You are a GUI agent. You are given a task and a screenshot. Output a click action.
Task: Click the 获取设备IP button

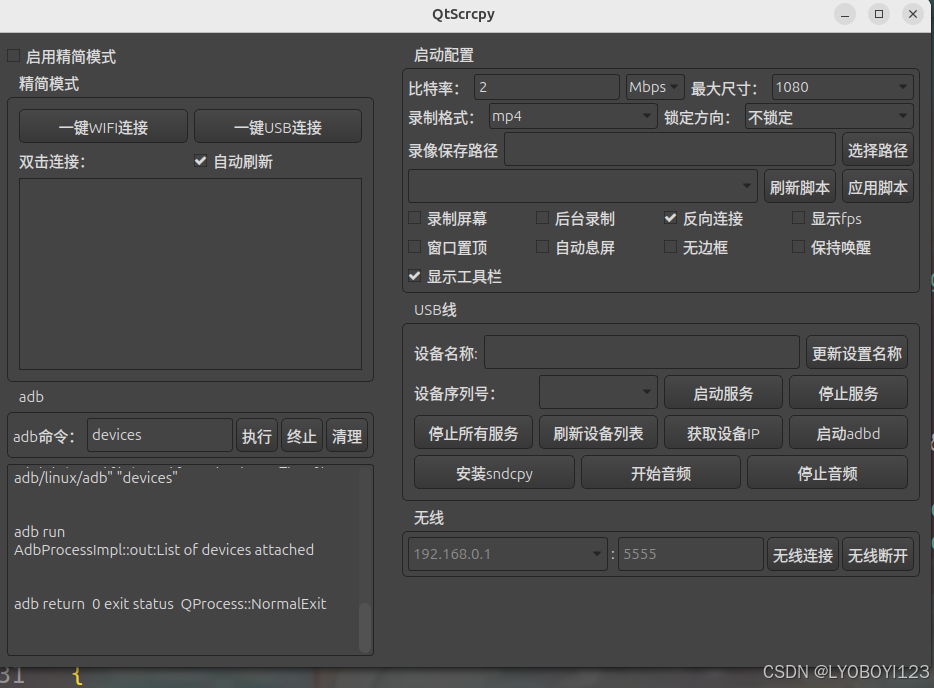coord(723,432)
